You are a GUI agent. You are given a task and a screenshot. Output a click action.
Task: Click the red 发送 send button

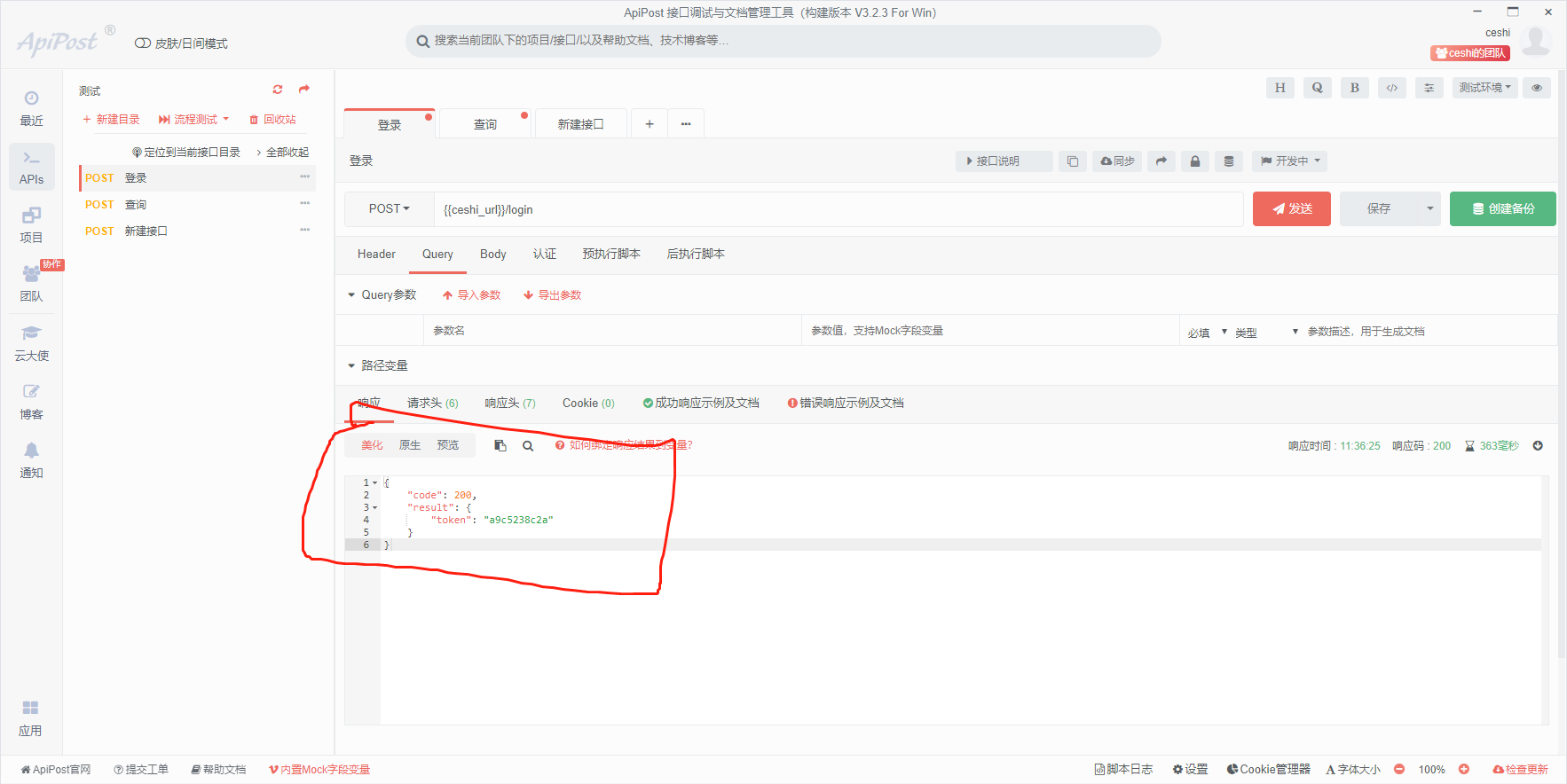(x=1292, y=209)
